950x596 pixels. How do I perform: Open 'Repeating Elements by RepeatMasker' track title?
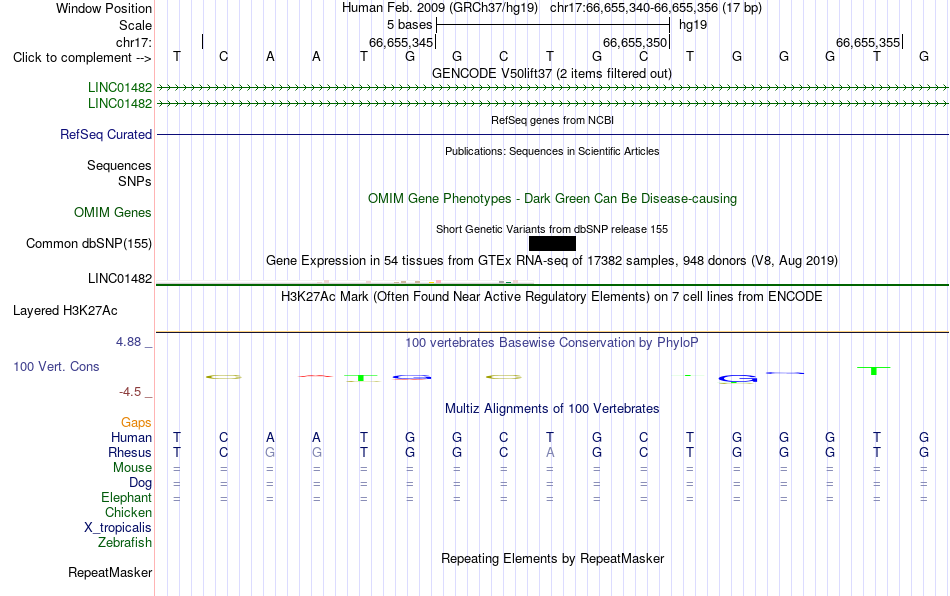click(x=552, y=558)
